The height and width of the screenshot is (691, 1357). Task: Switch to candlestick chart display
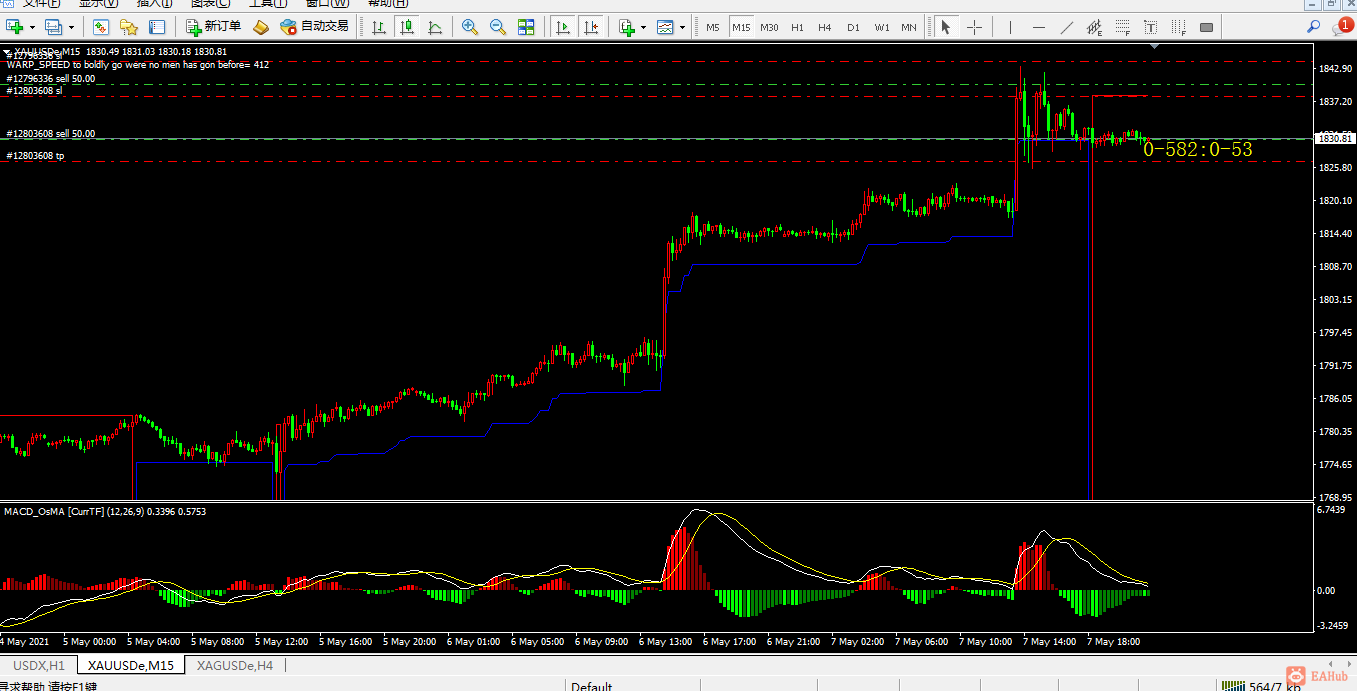click(x=406, y=27)
